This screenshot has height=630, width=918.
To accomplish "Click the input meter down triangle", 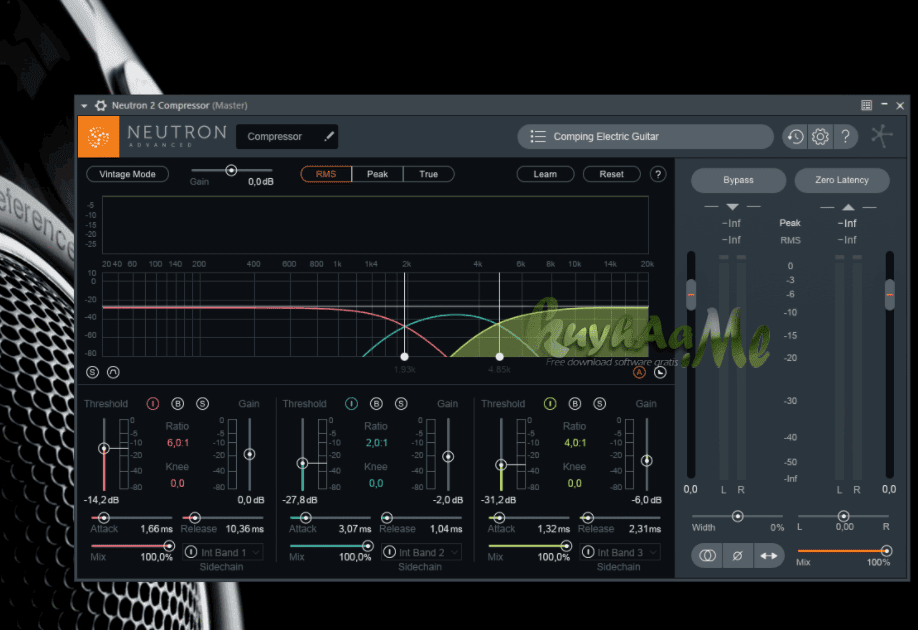I will coord(732,207).
